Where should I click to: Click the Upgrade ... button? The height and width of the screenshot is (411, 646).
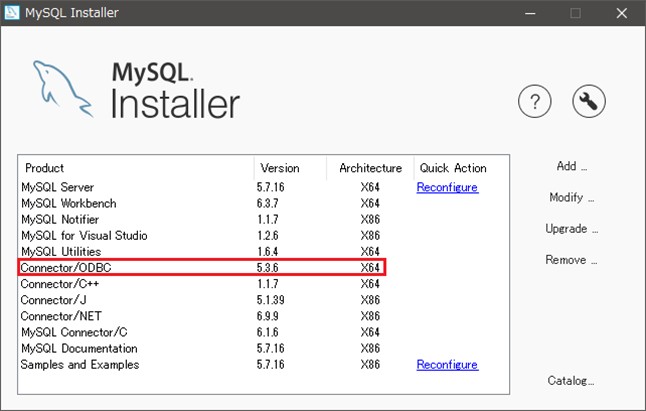point(572,229)
